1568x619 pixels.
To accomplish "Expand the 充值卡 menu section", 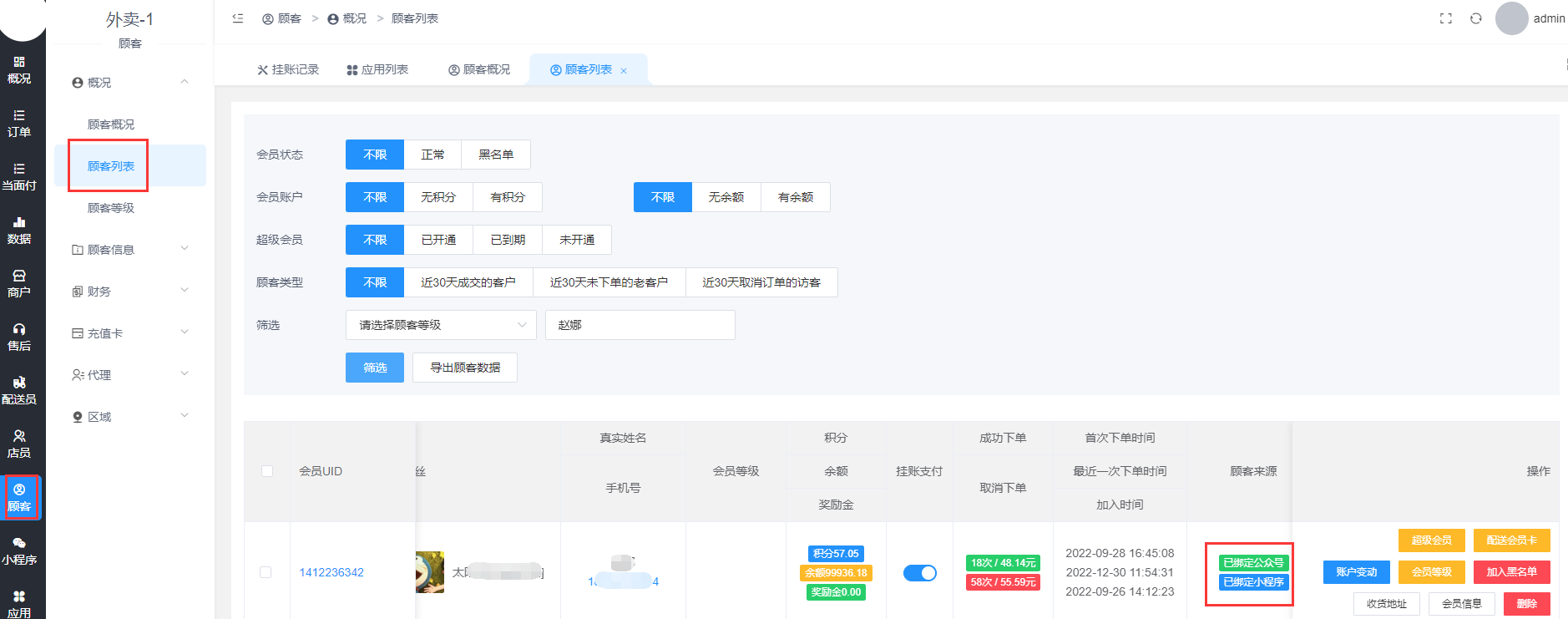I will point(129,333).
